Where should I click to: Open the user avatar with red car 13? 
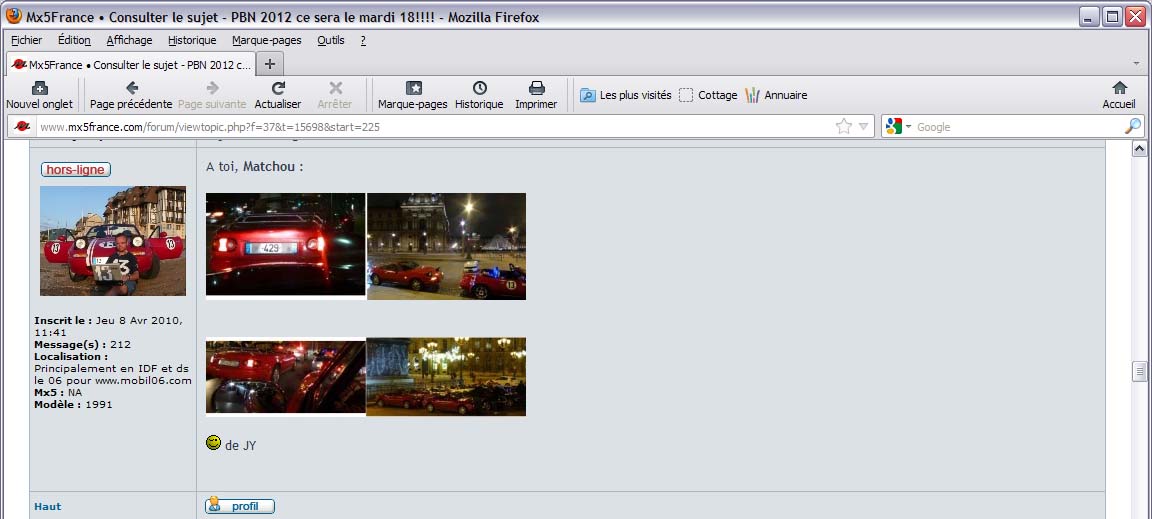click(112, 240)
